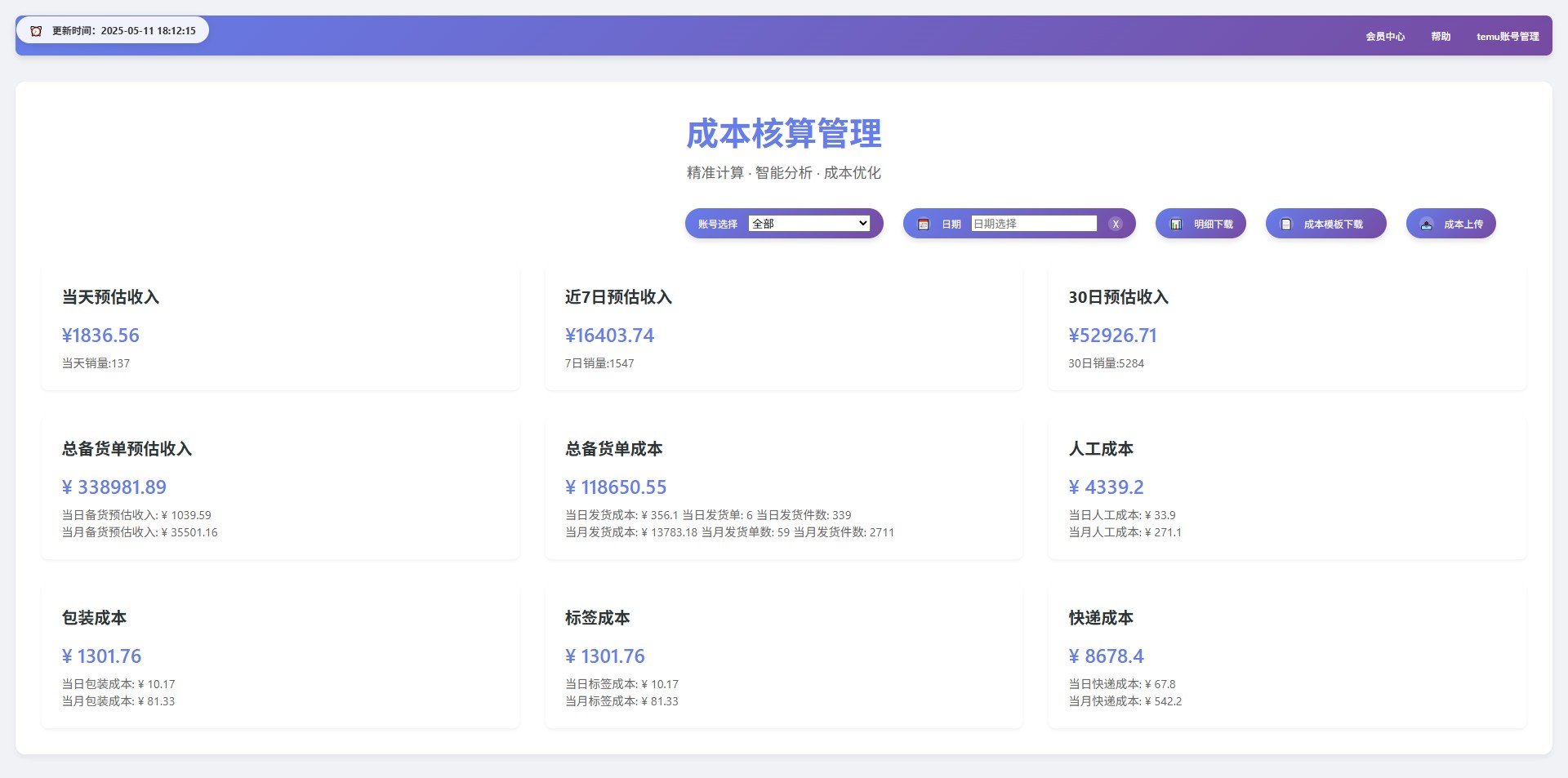The image size is (1568, 778).
Task: Click the X icon to clear date selection
Action: pos(1115,224)
